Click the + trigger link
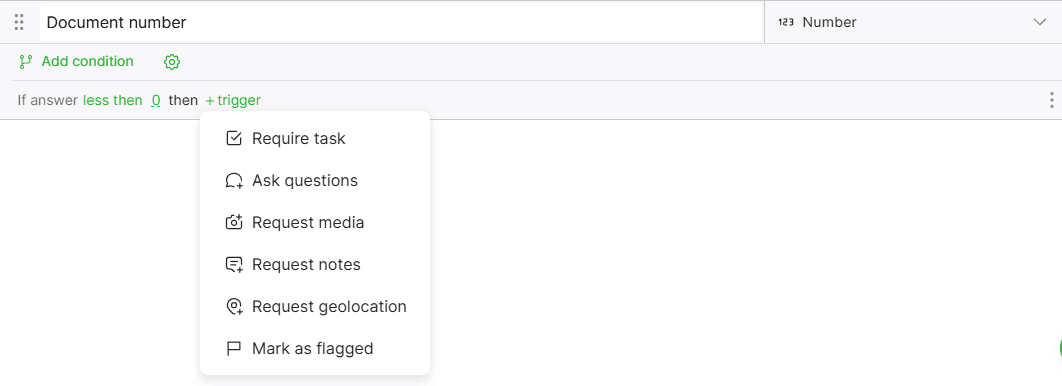 233,100
